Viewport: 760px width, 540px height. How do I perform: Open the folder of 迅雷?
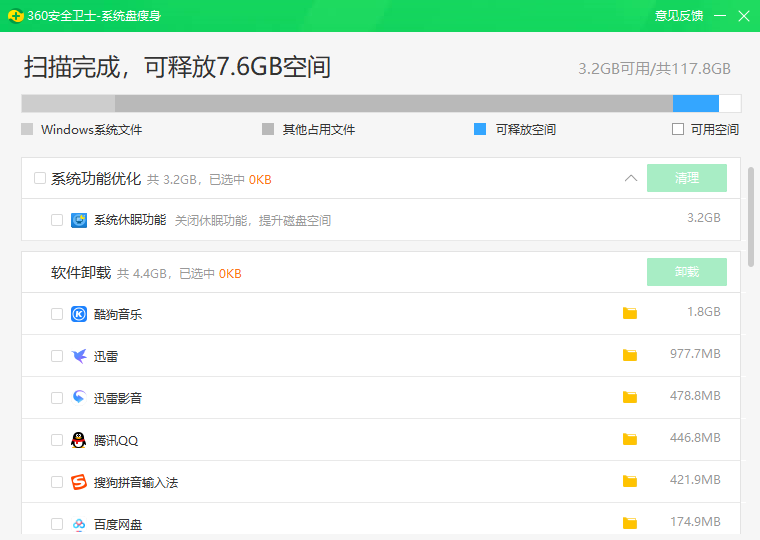click(630, 355)
